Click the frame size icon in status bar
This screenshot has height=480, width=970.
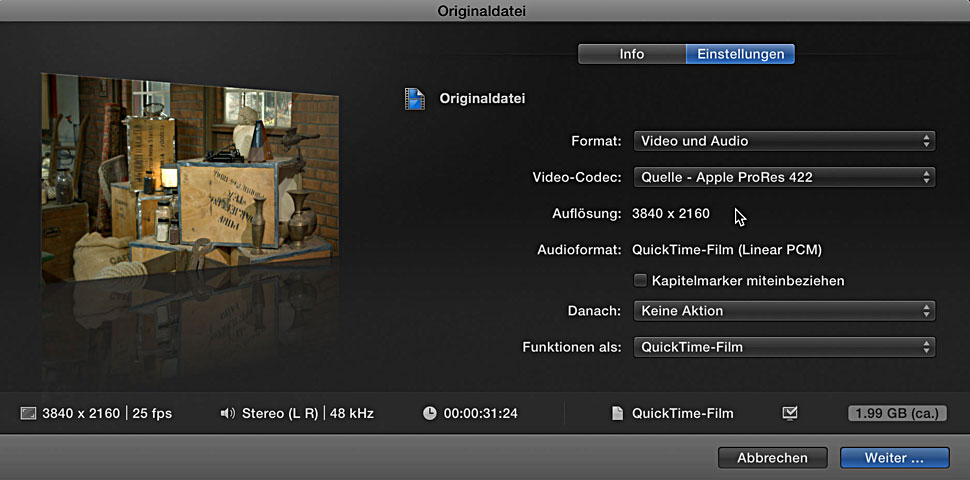28,413
